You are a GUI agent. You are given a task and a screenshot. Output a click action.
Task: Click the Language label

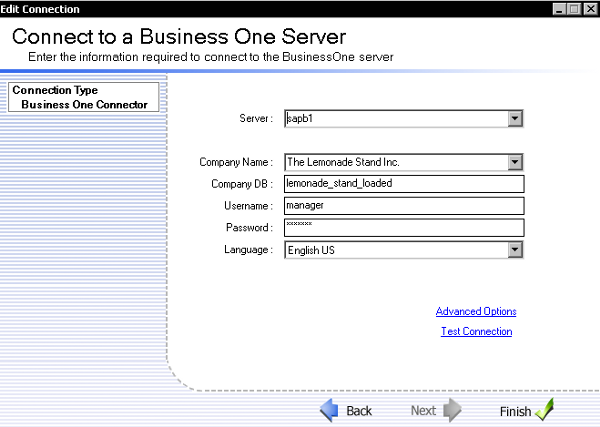(x=248, y=250)
